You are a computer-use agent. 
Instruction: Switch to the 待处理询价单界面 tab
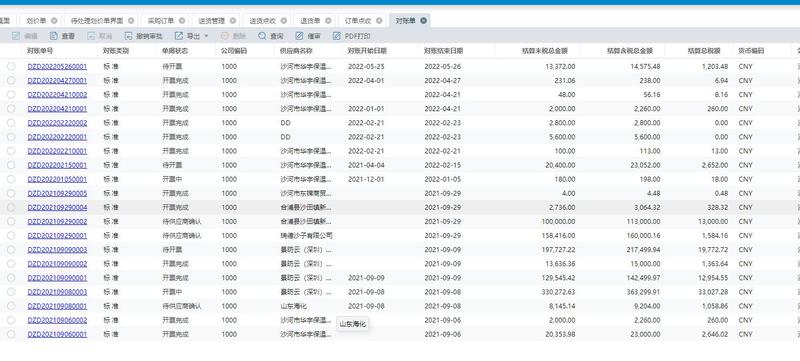(x=97, y=21)
